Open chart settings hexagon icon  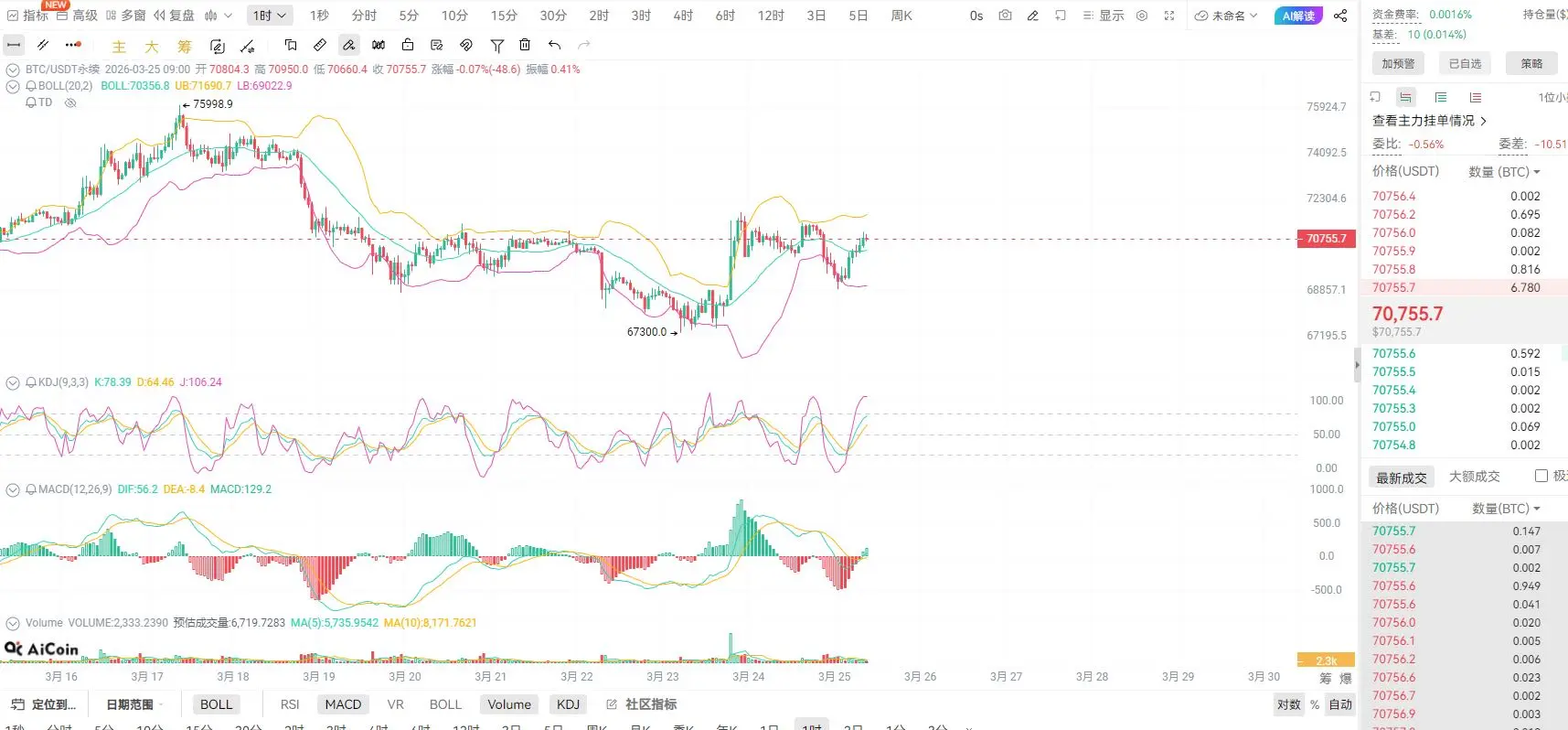(1142, 16)
